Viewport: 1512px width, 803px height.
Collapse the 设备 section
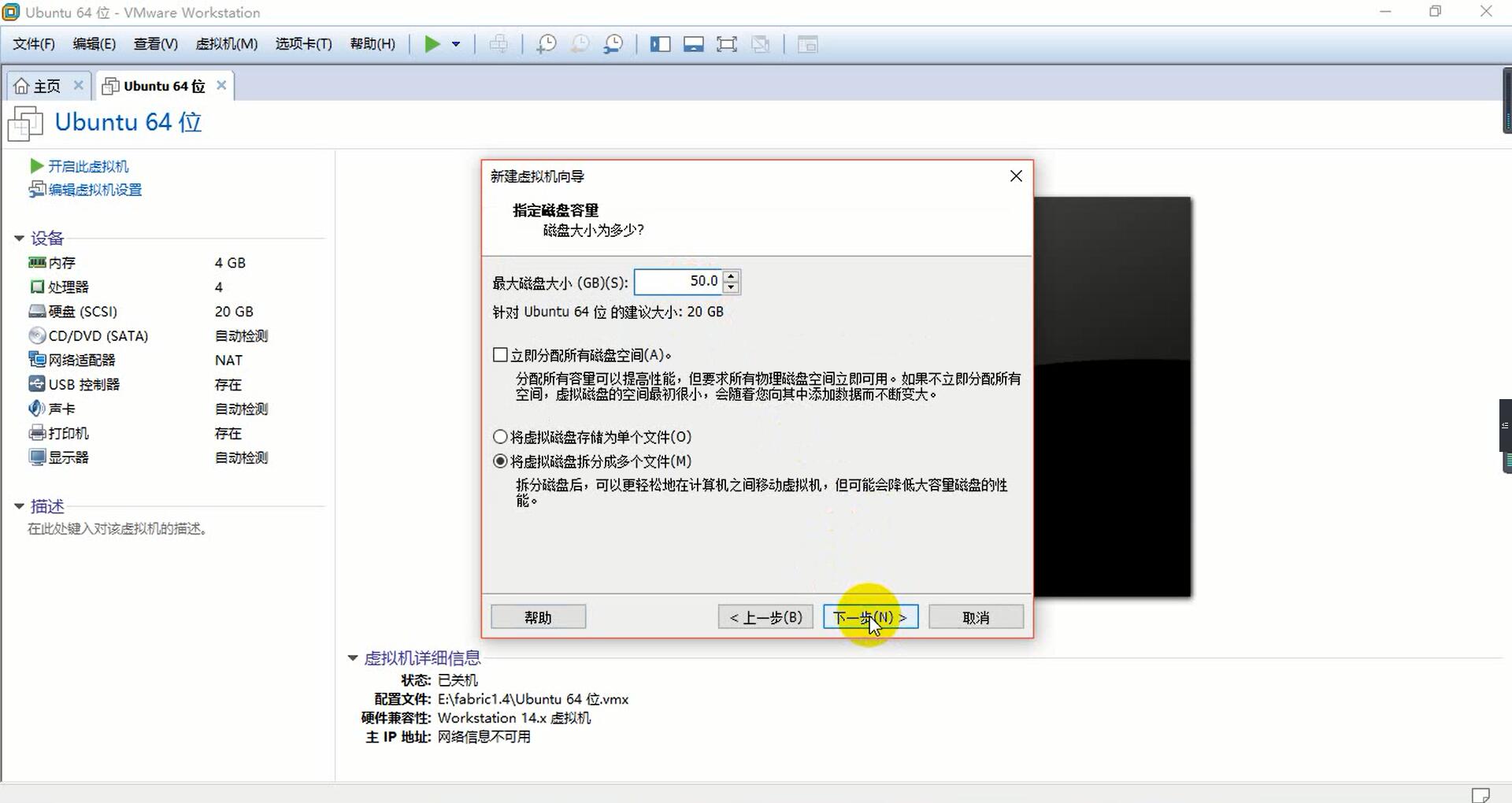click(19, 238)
